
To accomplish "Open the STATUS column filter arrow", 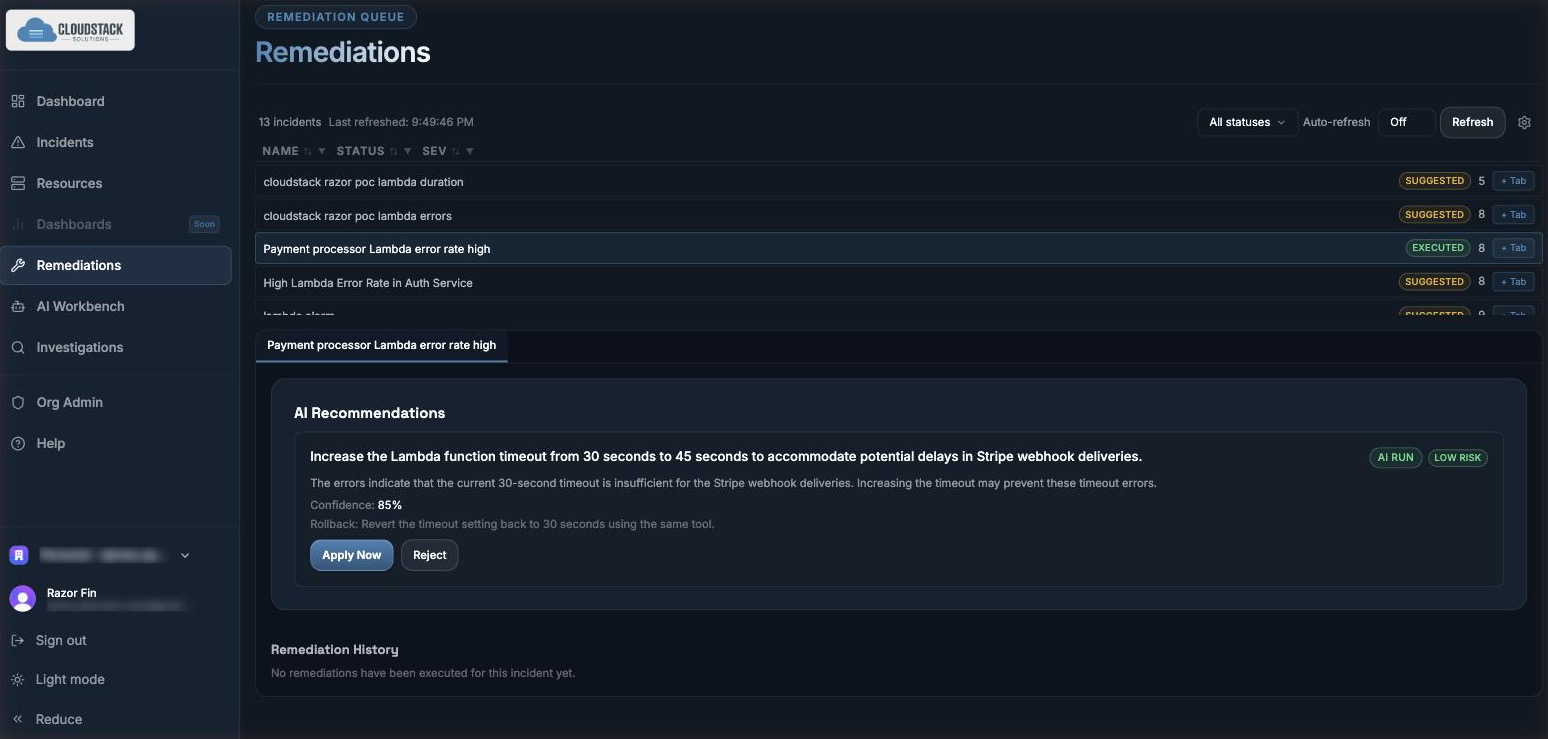I will (x=408, y=151).
